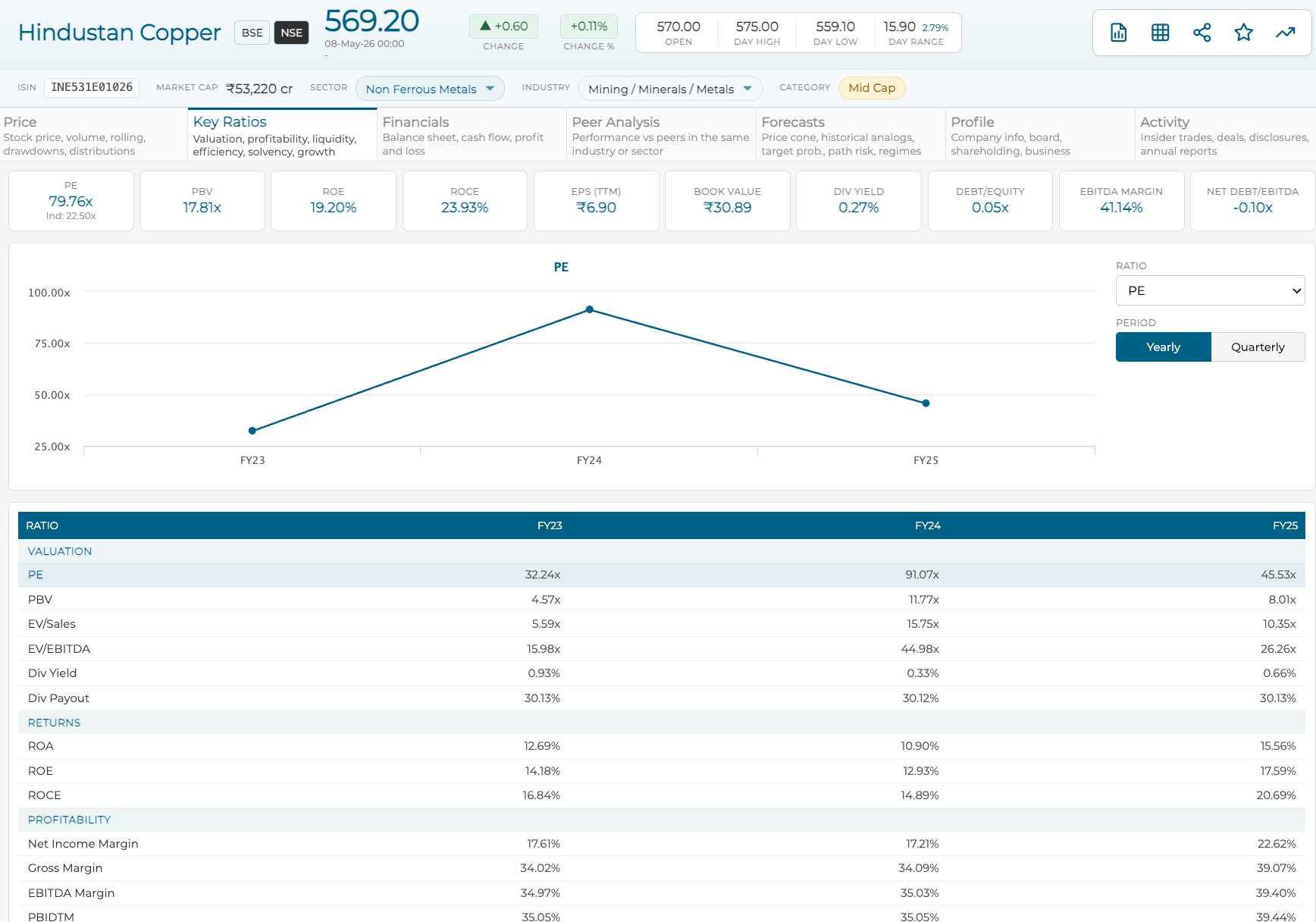Click the Net Debt/EBITDA card
Image resolution: width=1316 pixels, height=922 pixels.
tap(1253, 201)
